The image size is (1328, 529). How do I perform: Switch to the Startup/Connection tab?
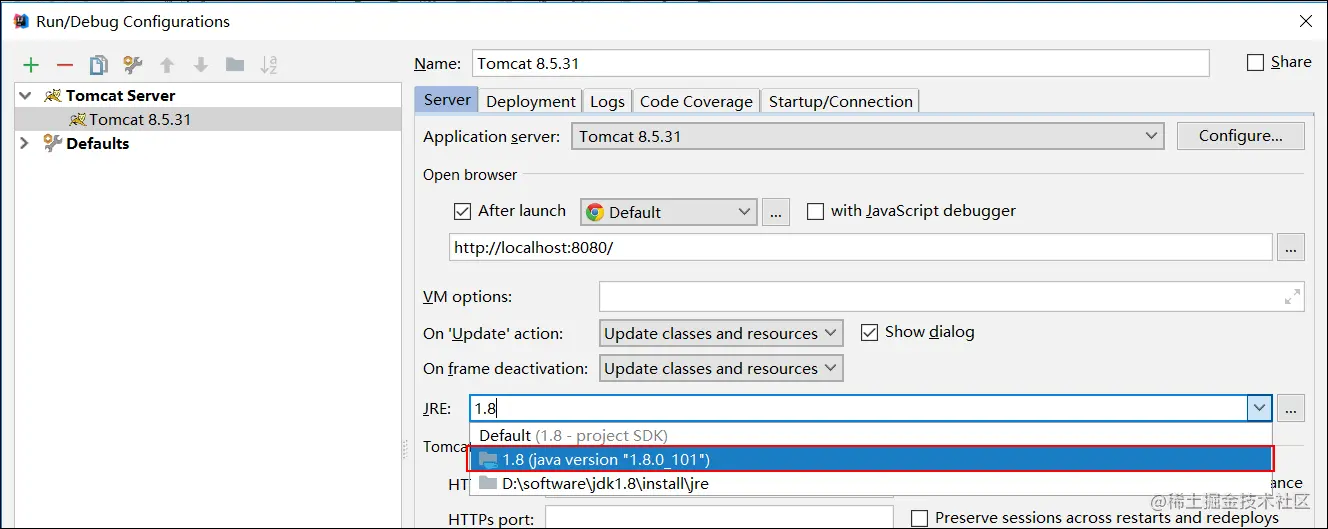tap(841, 101)
